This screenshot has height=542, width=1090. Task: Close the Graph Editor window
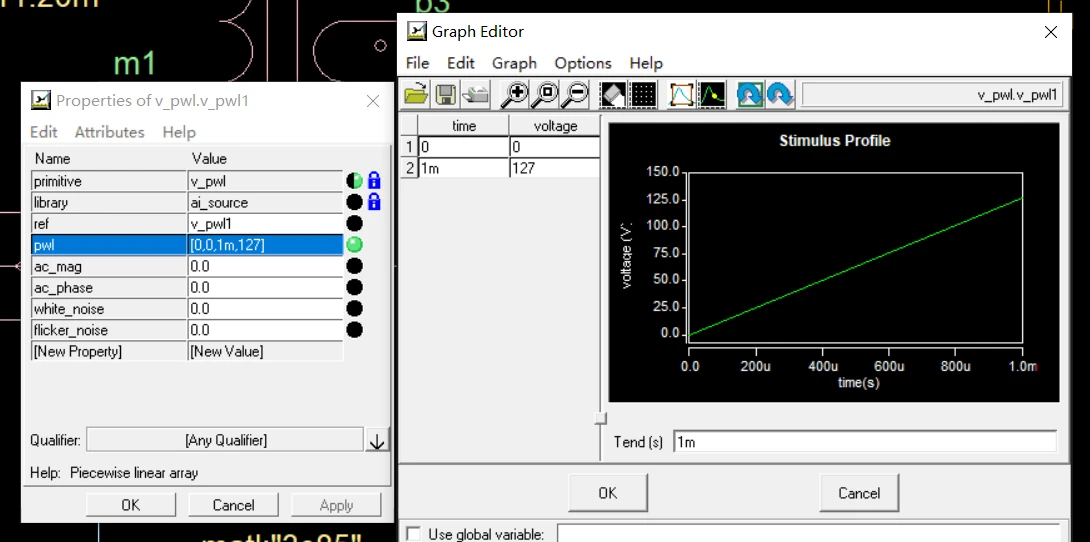[1051, 32]
